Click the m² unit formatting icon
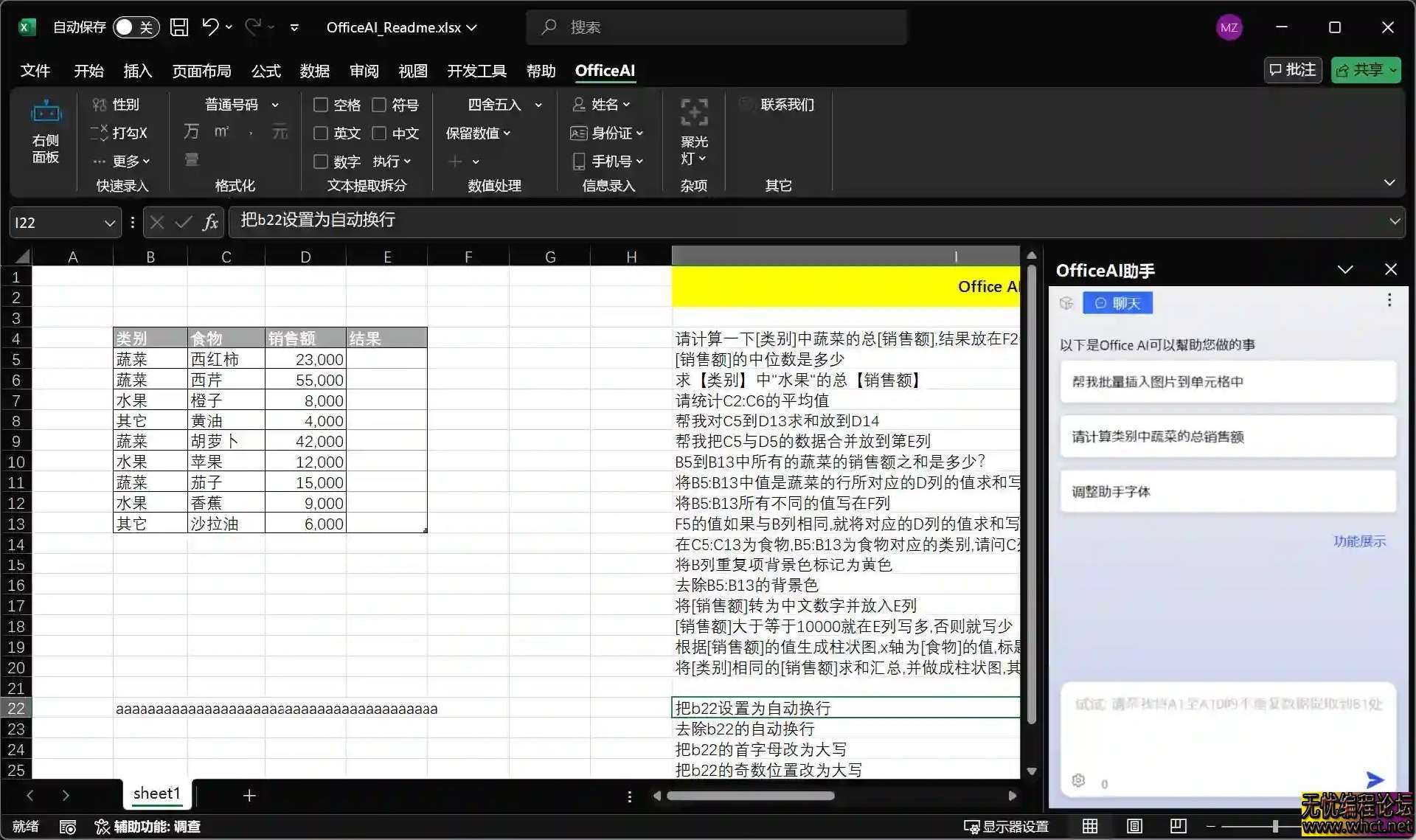 tap(221, 132)
